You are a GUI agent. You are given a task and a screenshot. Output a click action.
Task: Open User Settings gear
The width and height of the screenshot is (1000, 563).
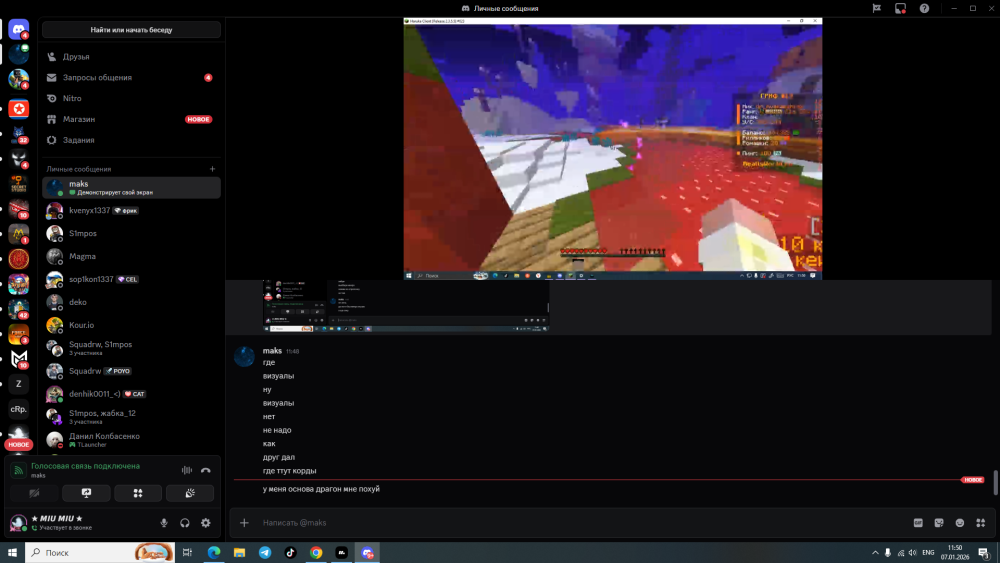pos(205,523)
